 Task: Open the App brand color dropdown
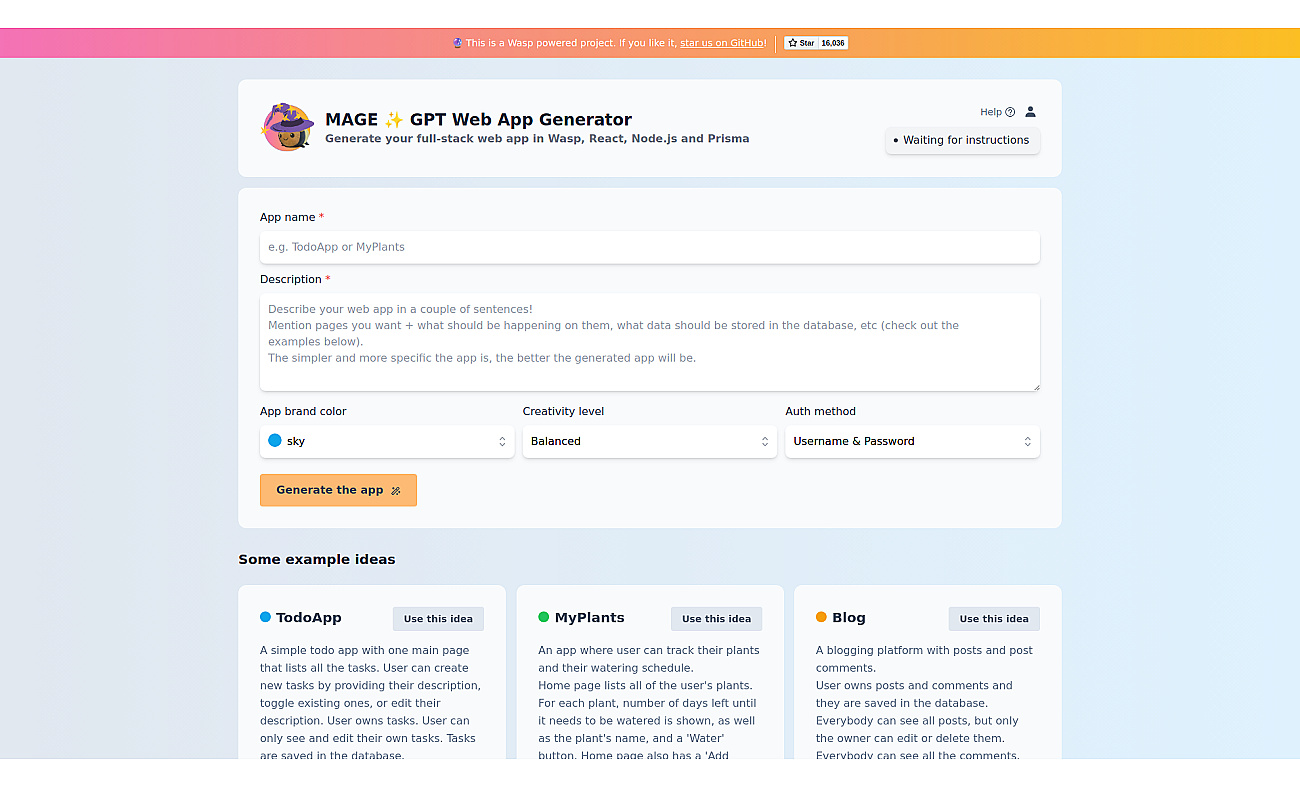(x=387, y=441)
